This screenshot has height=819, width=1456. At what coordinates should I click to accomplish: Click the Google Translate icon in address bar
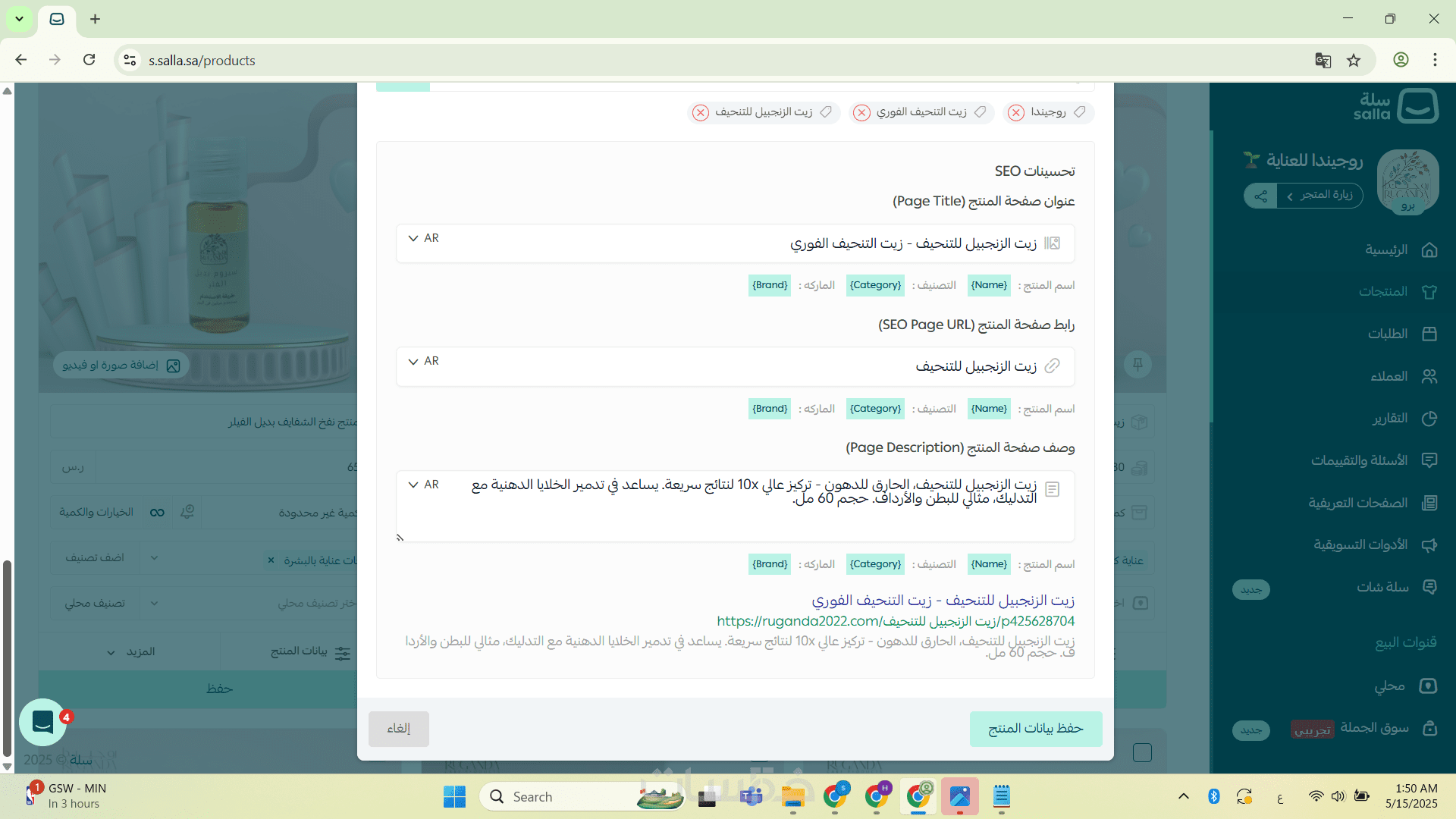tap(1323, 61)
